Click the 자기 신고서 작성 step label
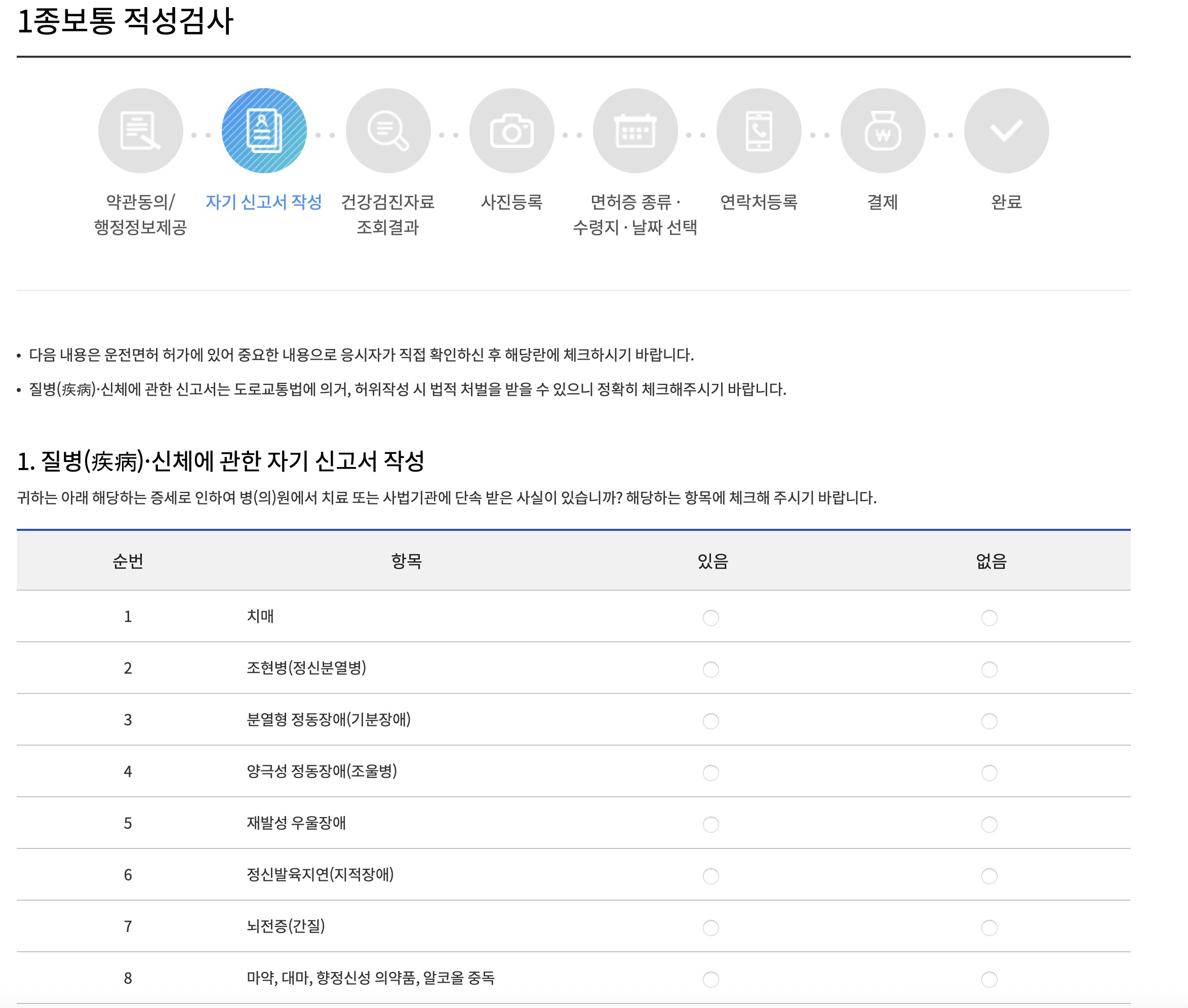This screenshot has width=1188, height=1008. [x=264, y=202]
